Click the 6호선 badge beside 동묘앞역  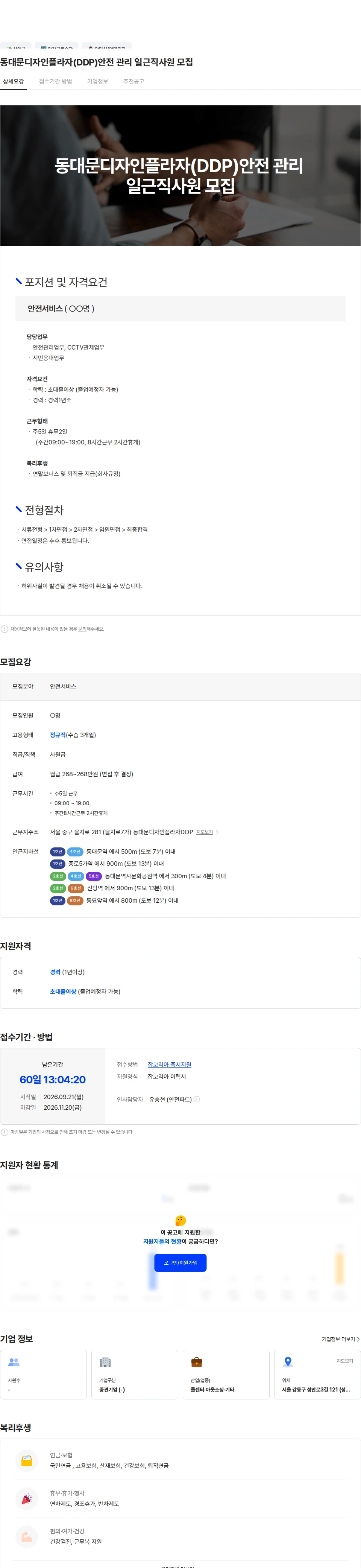coord(75,900)
